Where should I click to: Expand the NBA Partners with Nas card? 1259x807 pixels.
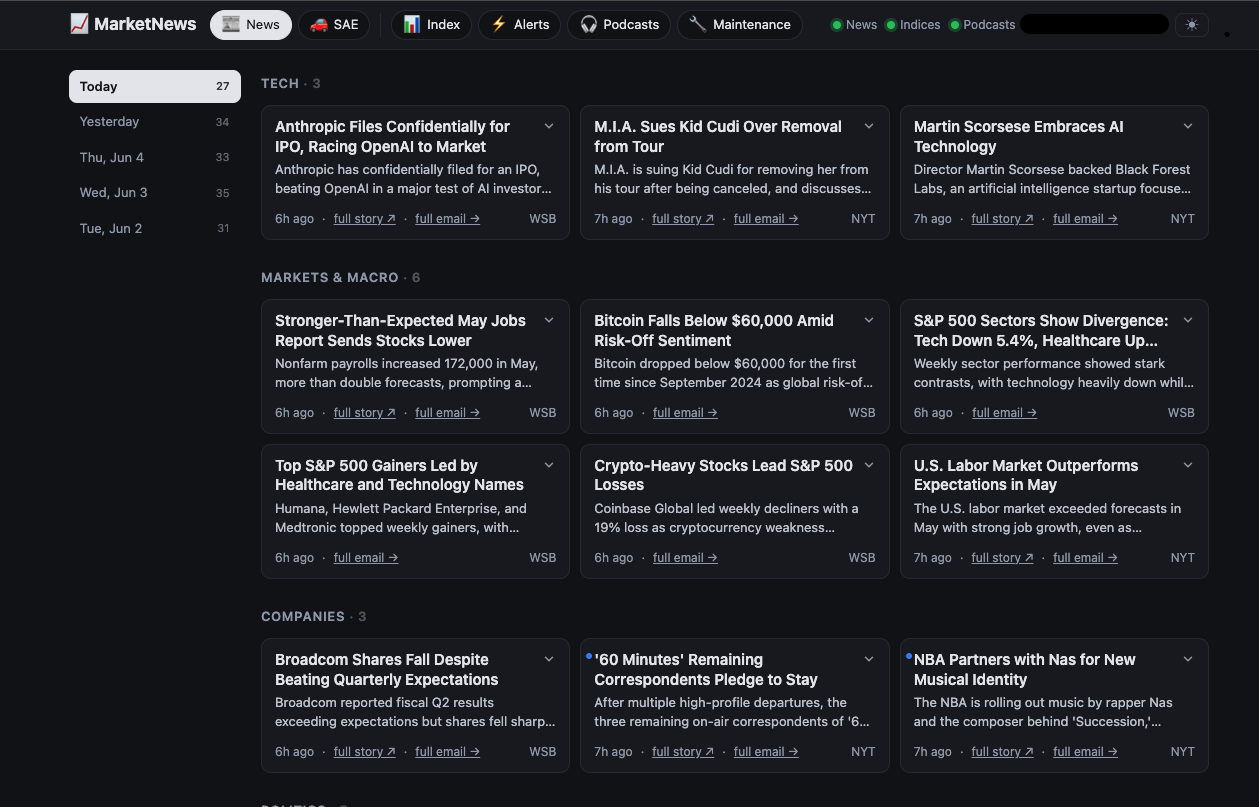pyautogui.click(x=1188, y=660)
